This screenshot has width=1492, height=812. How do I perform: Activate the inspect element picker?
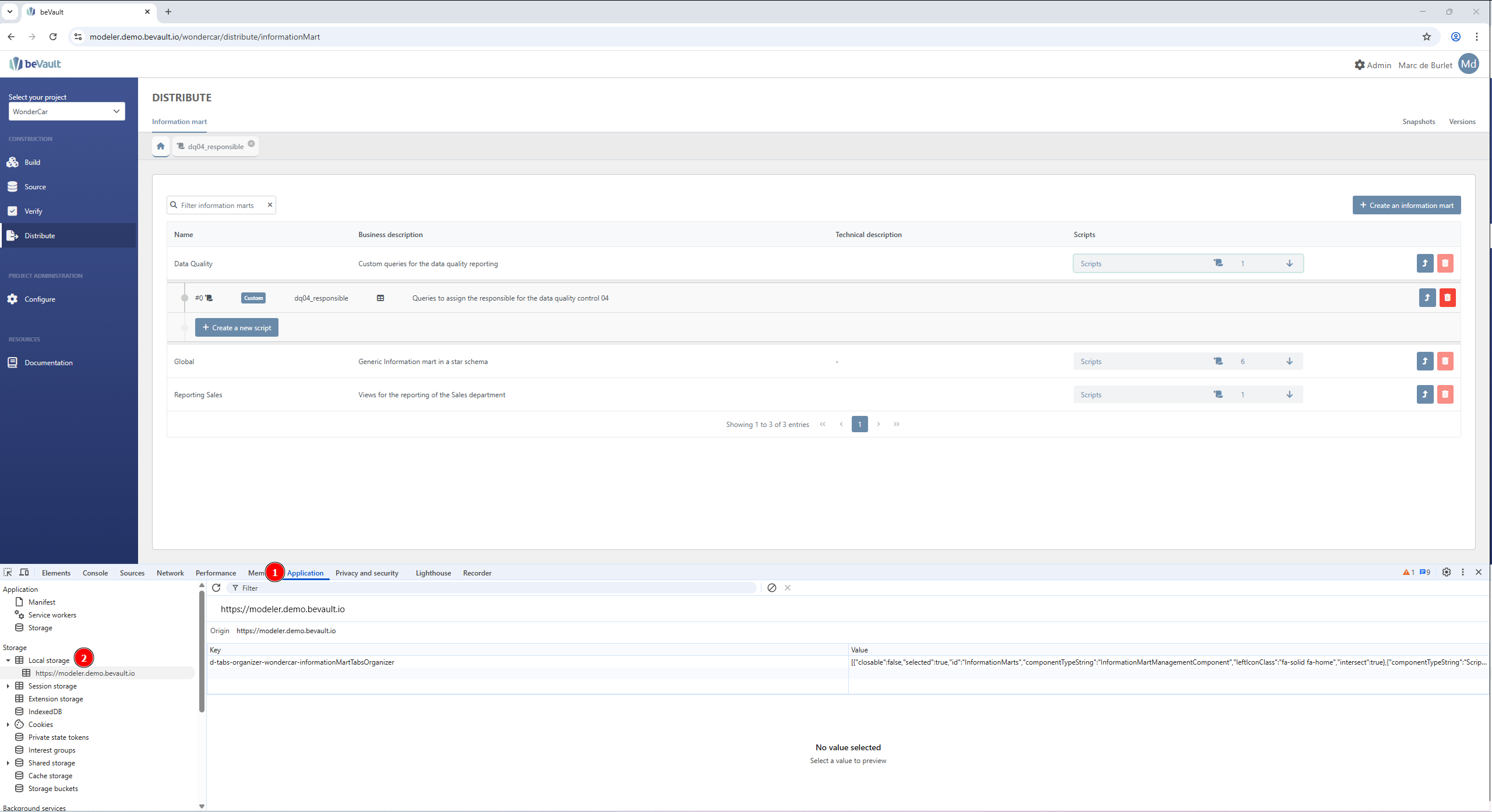point(8,573)
